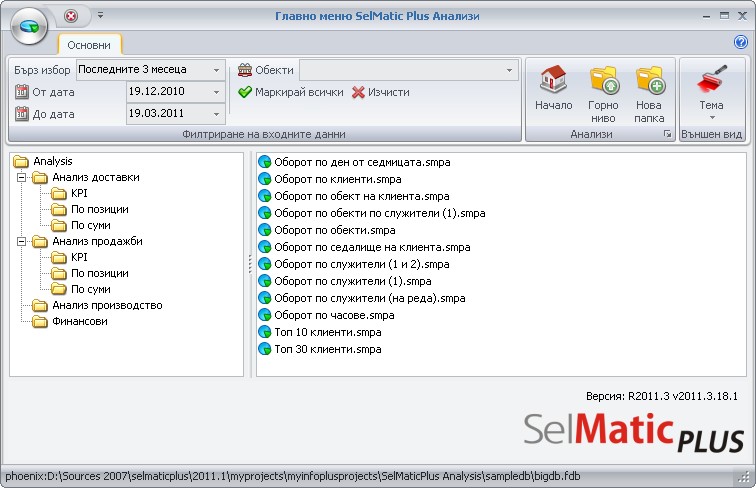756x488 pixels.
Task: Open the Тема theme brush icon
Action: [x=712, y=79]
